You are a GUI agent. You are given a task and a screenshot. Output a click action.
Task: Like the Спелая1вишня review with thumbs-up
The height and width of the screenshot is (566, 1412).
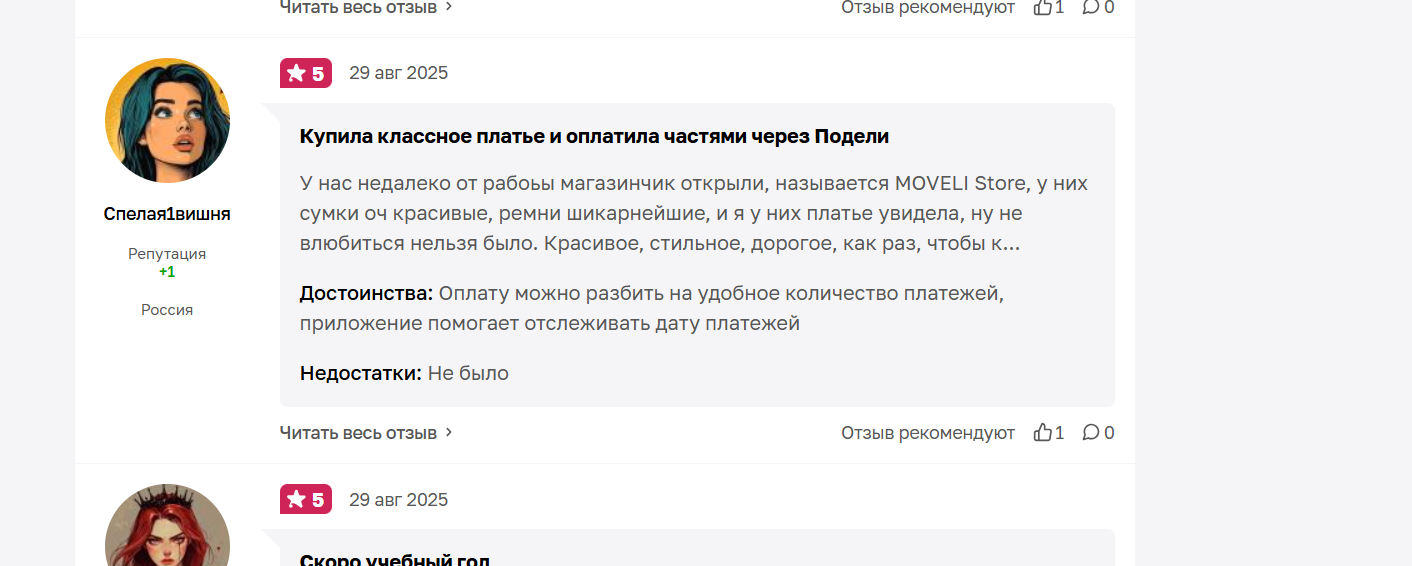click(1043, 432)
